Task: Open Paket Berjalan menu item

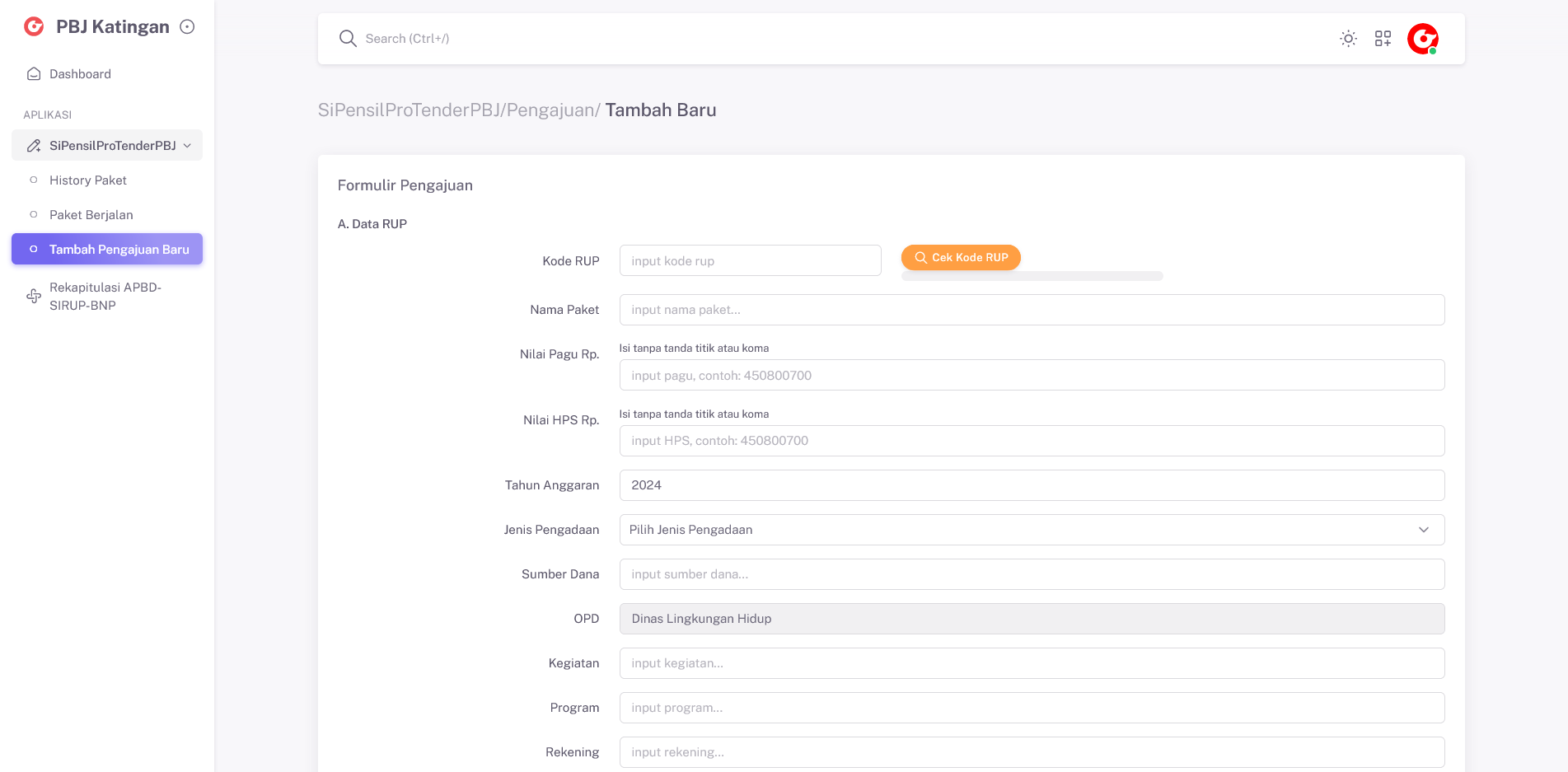Action: click(91, 215)
